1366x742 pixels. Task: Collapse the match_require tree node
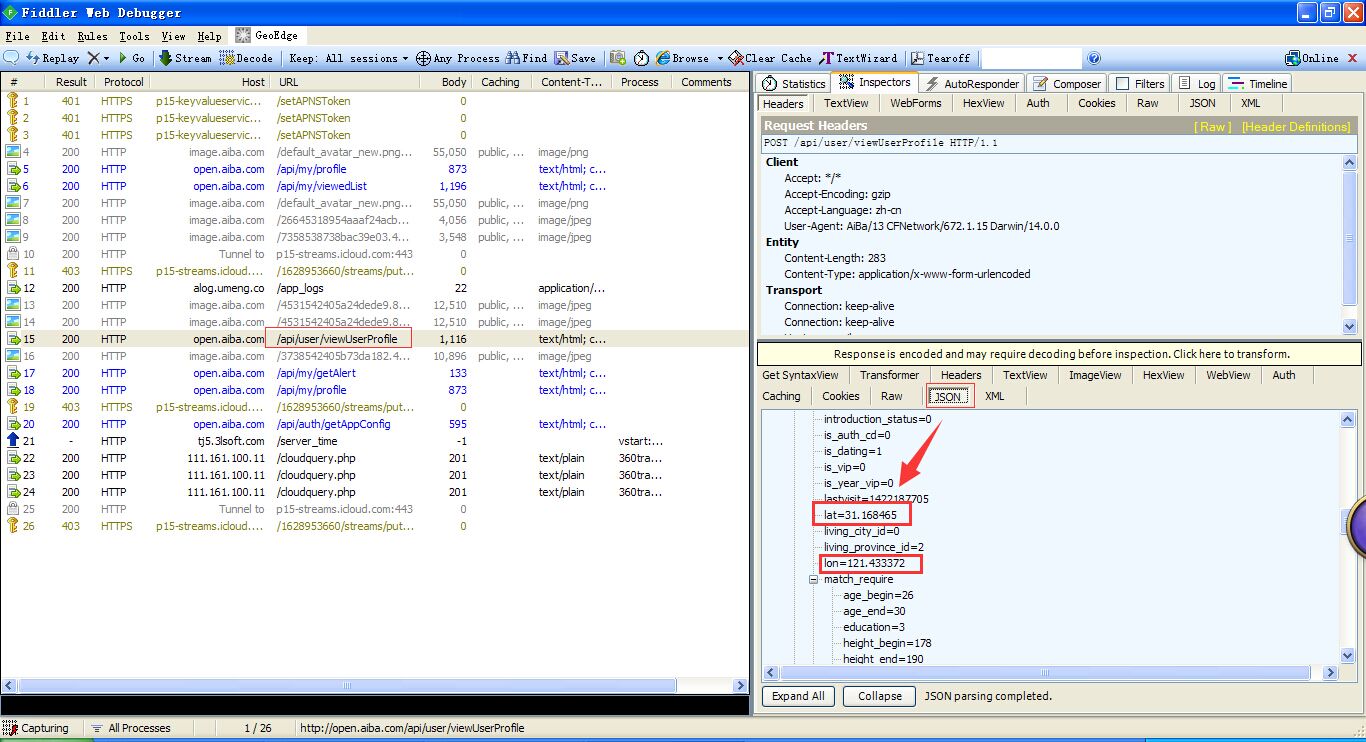tap(815, 580)
